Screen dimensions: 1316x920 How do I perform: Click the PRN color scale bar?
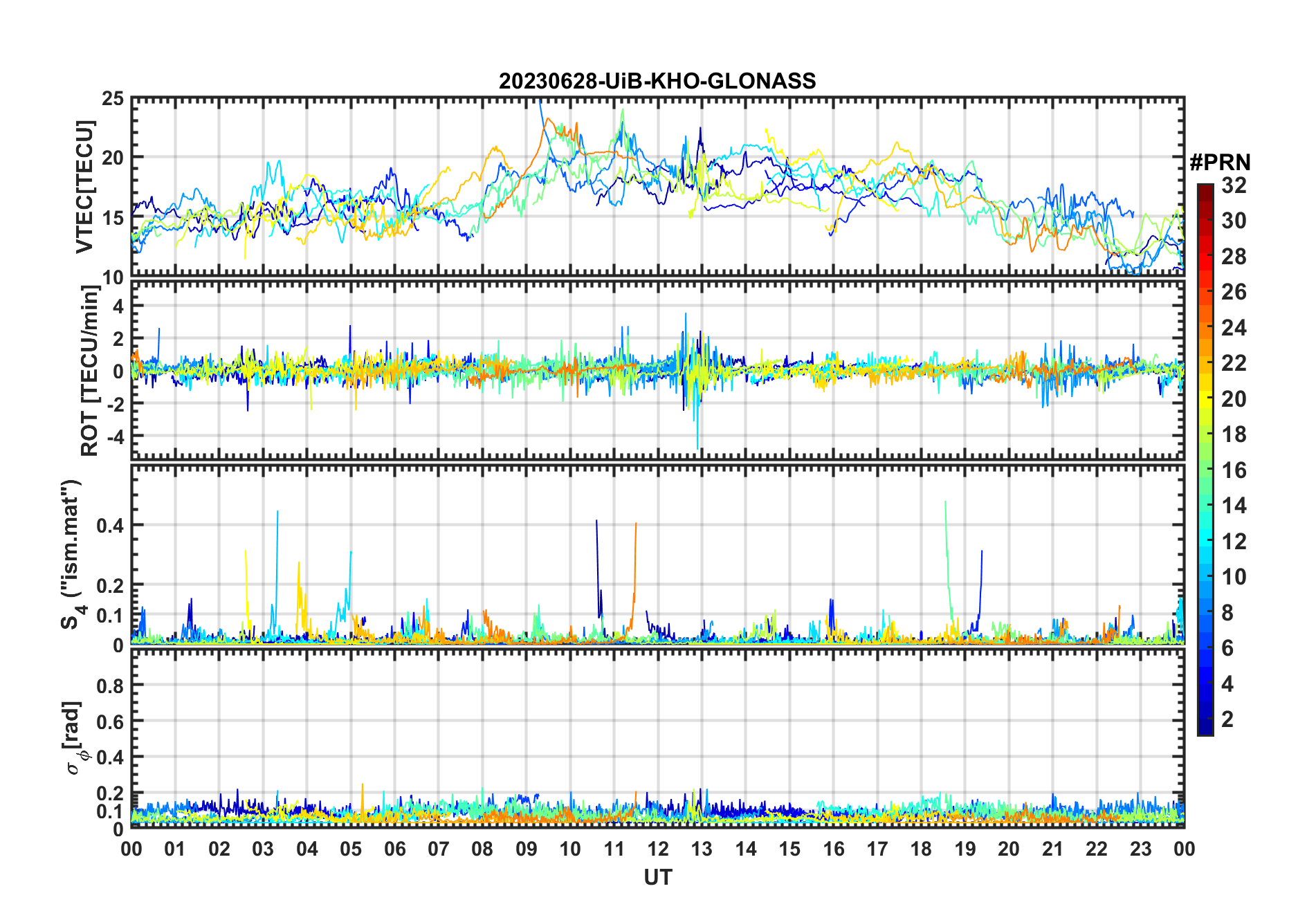pos(1205,459)
